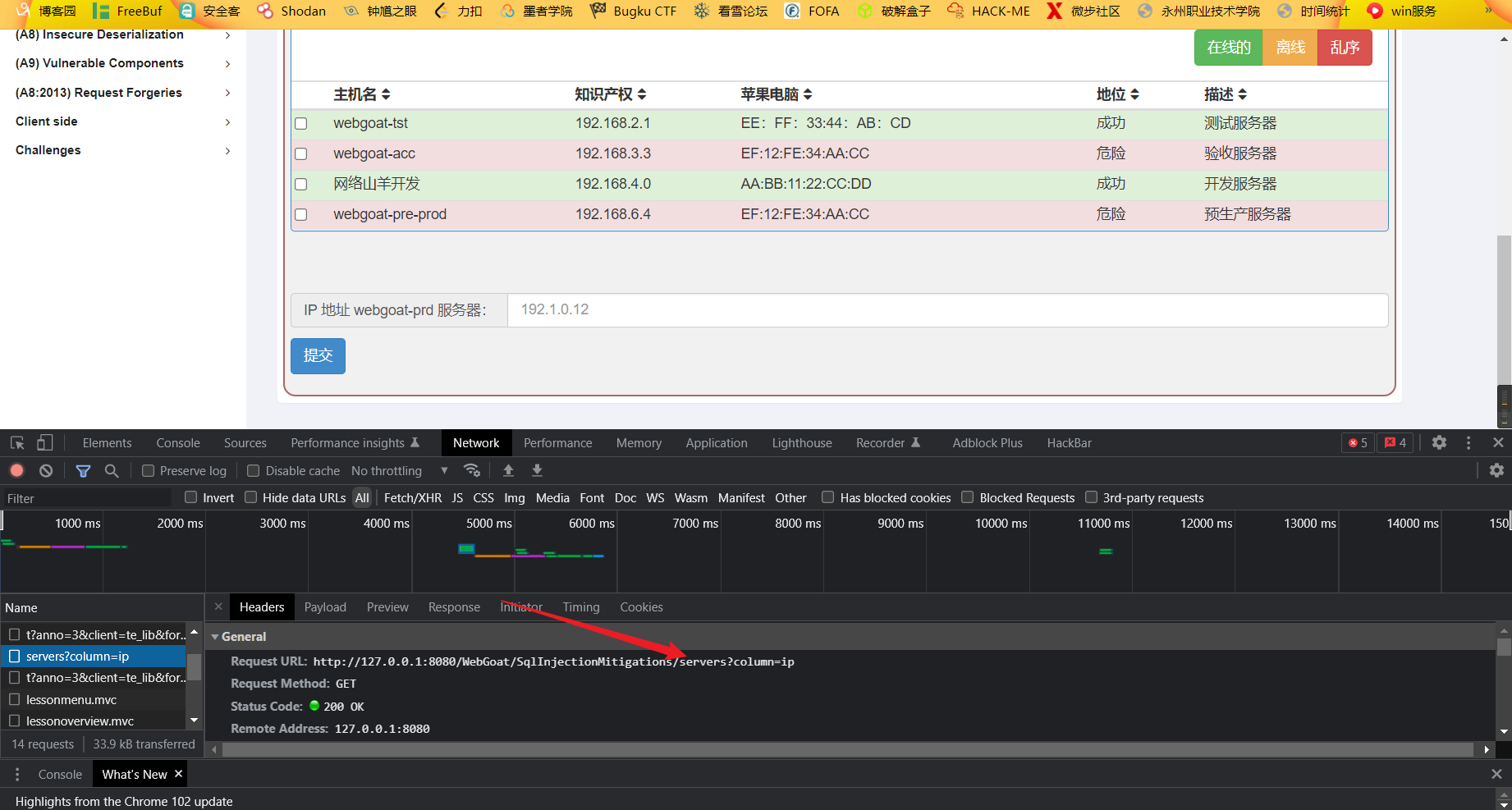1512x810 pixels.
Task: Open Network panel settings gear
Action: point(1497,471)
